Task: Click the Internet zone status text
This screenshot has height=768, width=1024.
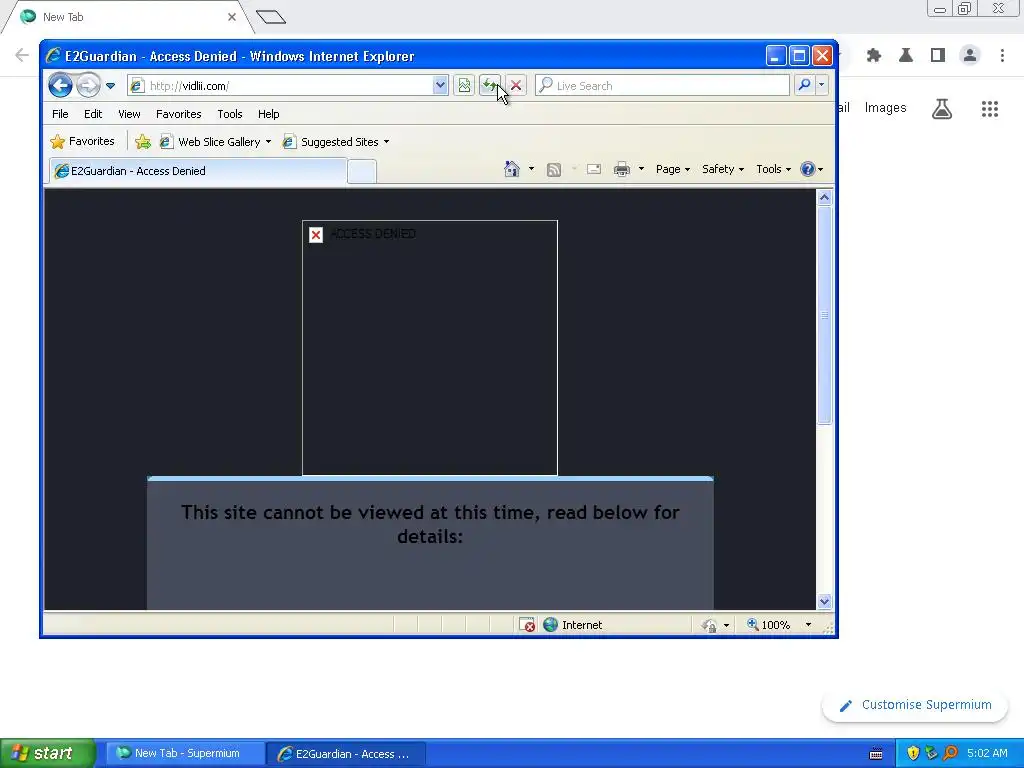Action: click(582, 625)
